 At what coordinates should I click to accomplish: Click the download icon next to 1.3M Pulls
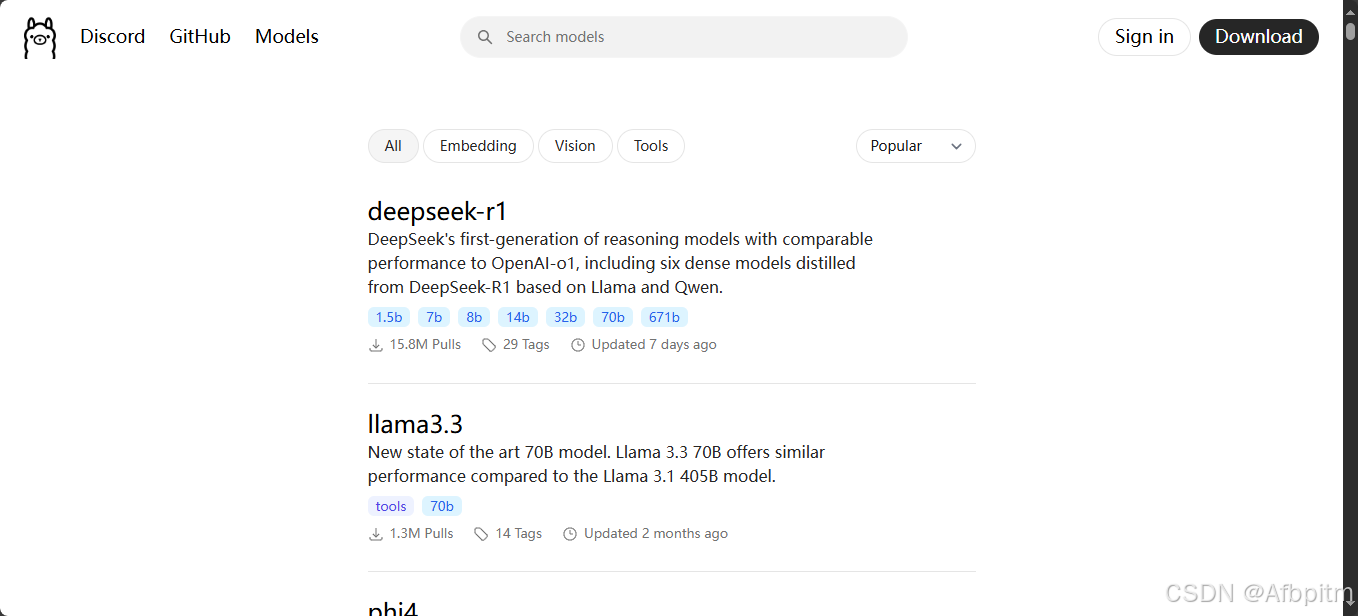coord(374,533)
